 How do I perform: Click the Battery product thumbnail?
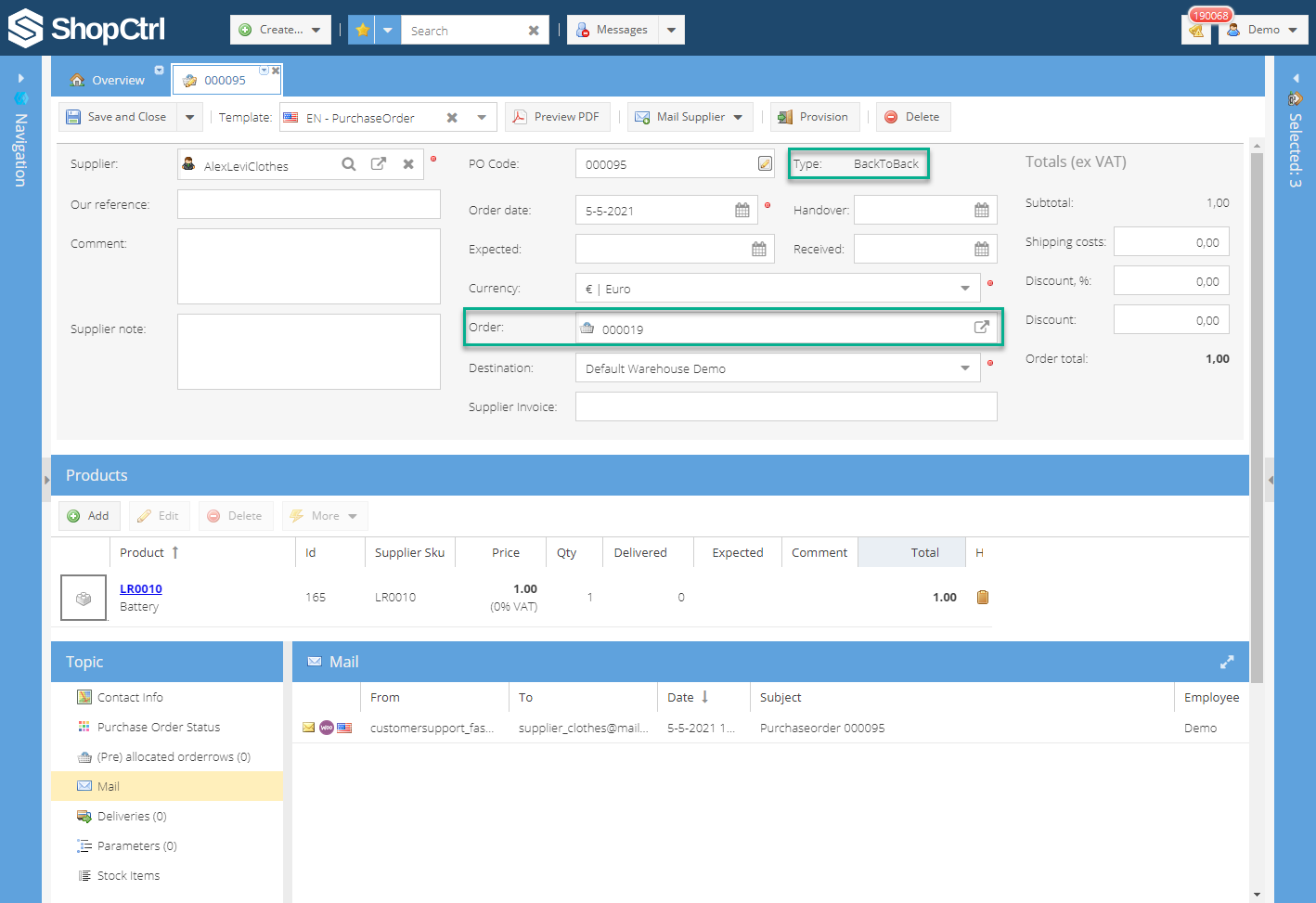[84, 598]
